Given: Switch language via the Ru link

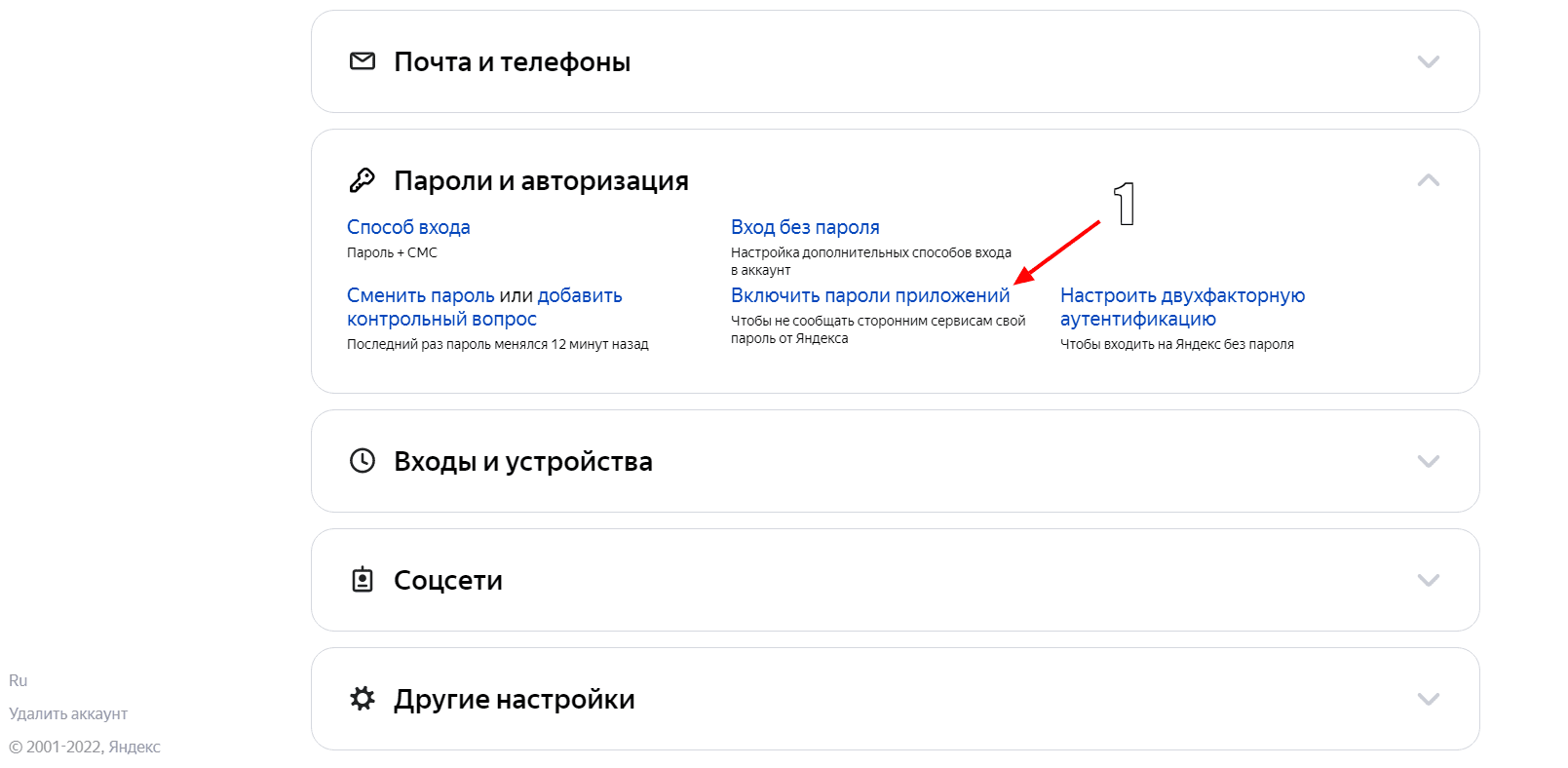Looking at the screenshot, I should (19, 680).
